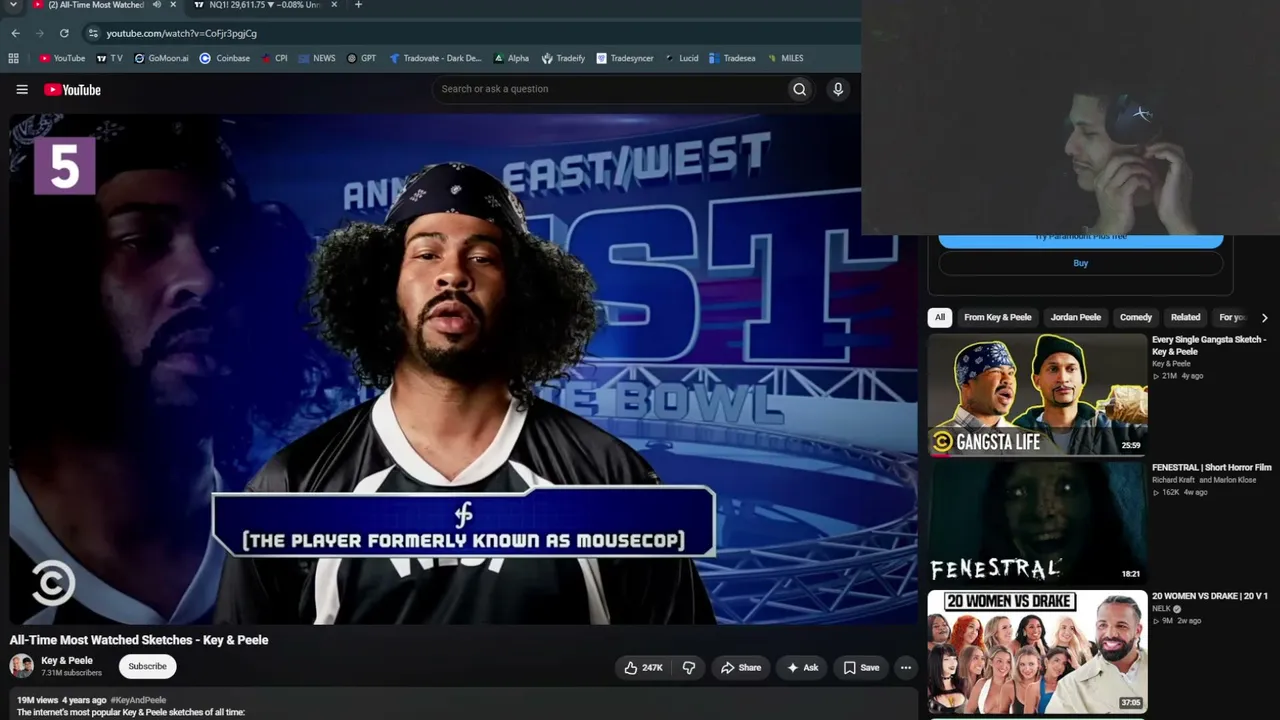1280x720 pixels.
Task: Open the TV TradingView bookmark
Action: (109, 58)
